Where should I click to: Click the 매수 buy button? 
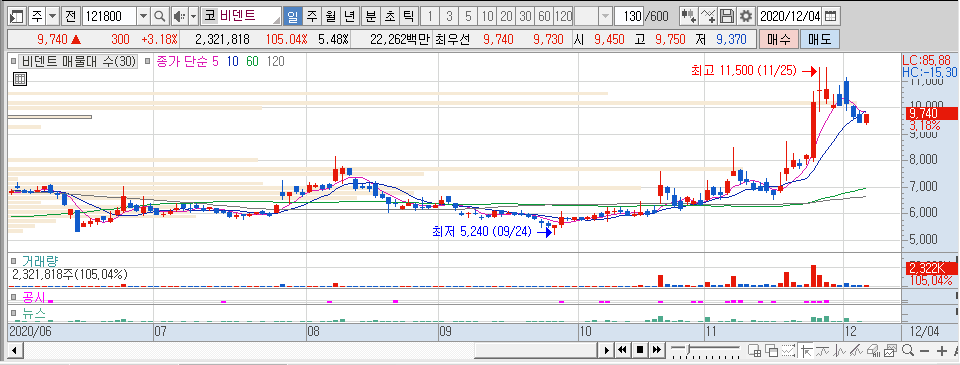(x=779, y=40)
